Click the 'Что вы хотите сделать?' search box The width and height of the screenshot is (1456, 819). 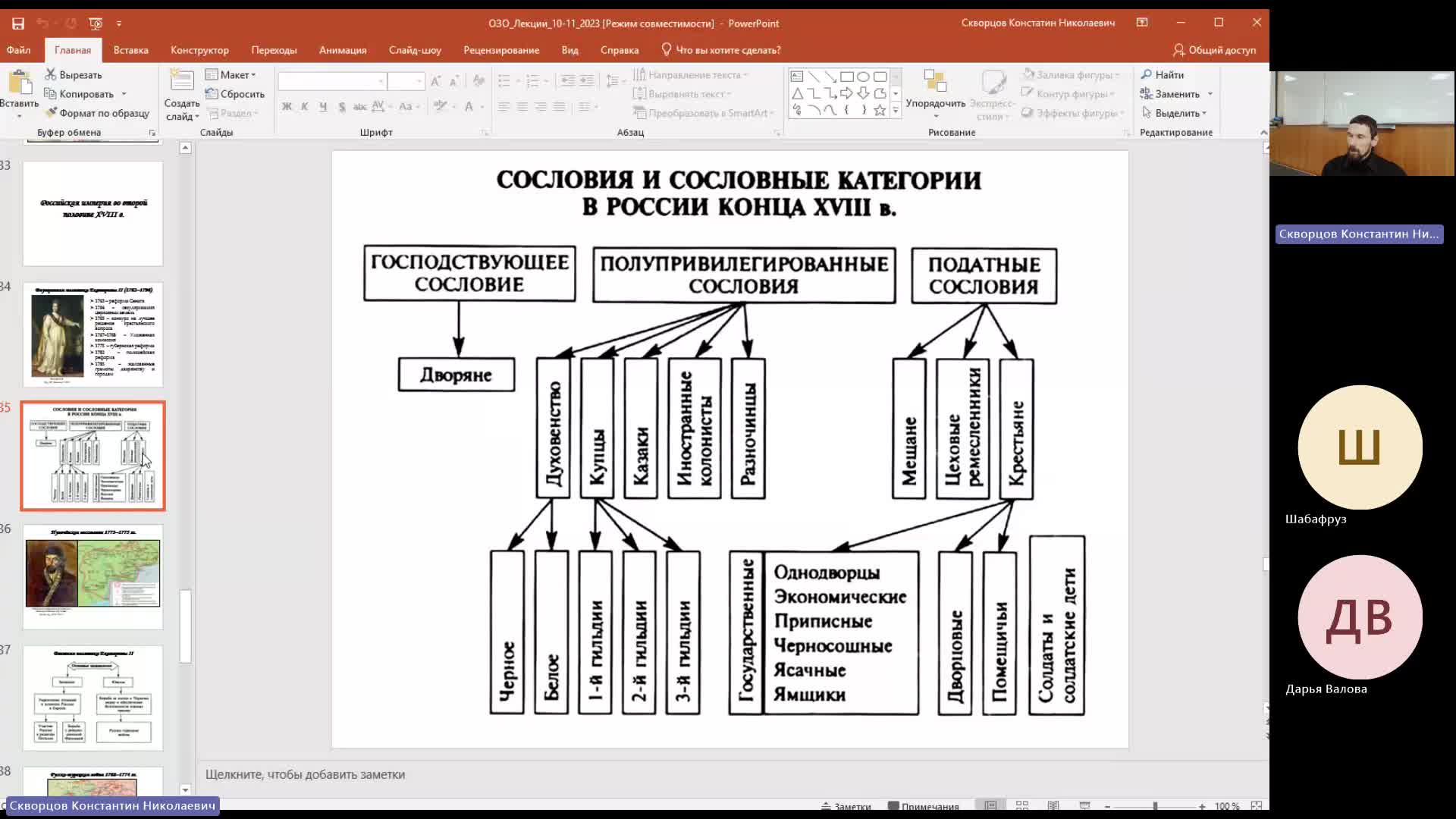click(x=721, y=50)
